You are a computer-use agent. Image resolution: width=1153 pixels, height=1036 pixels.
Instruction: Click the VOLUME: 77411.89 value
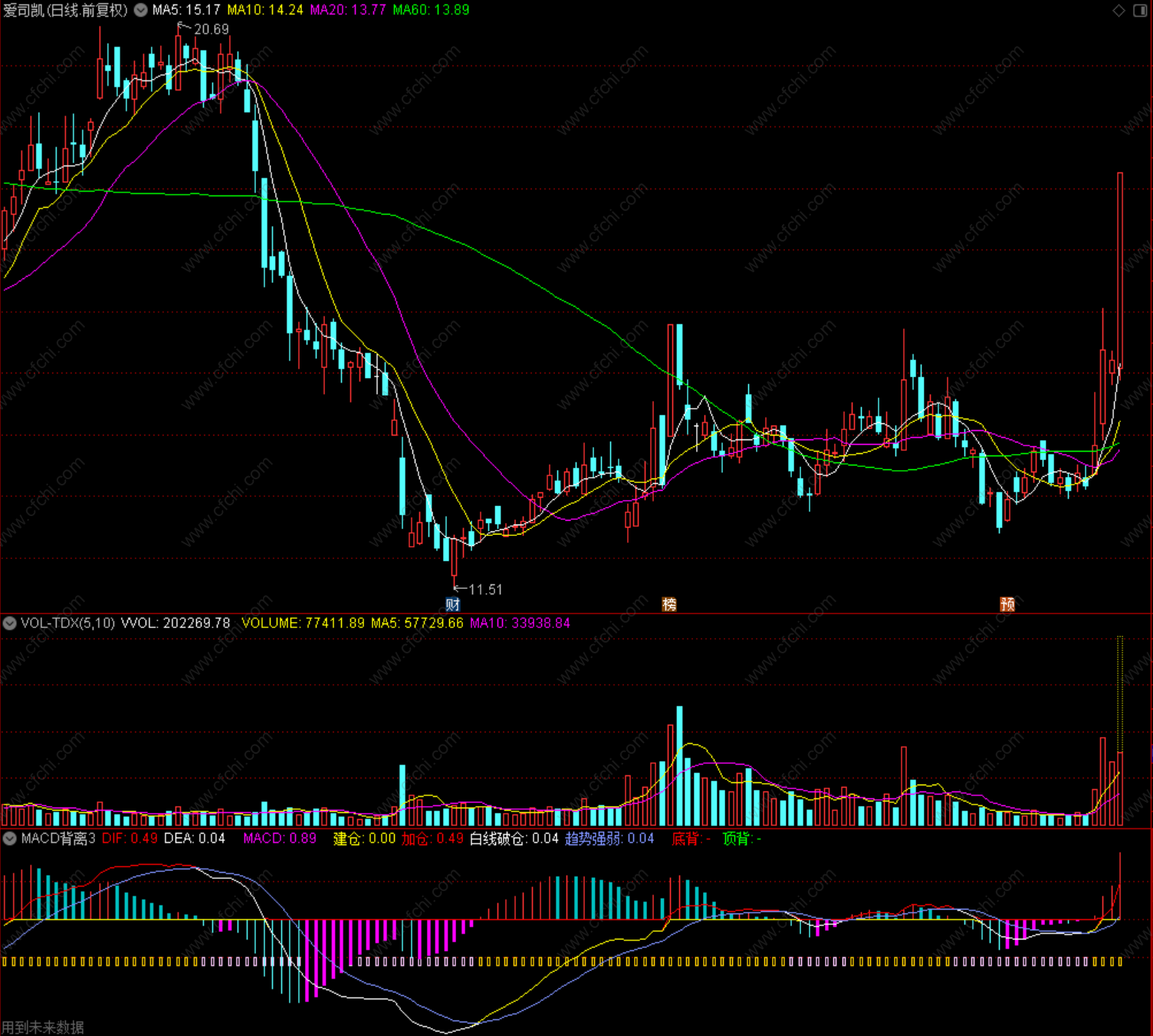tap(303, 623)
